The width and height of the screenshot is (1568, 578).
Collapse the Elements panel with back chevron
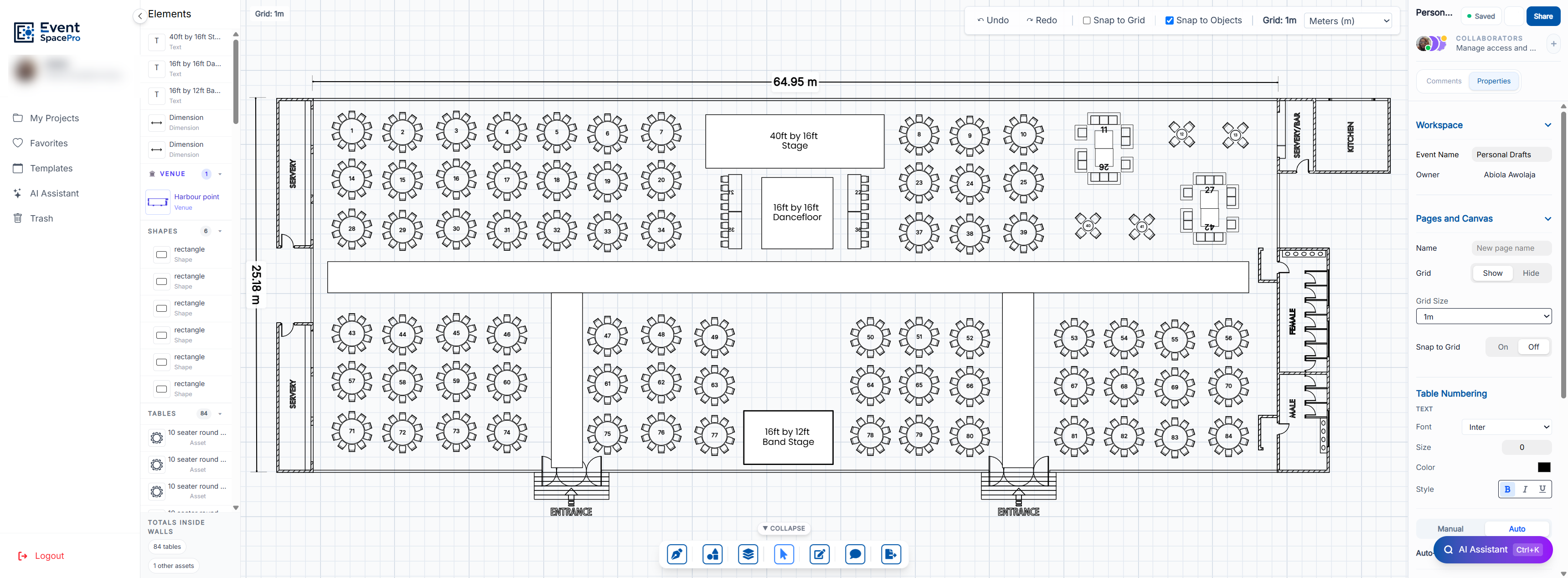point(140,16)
